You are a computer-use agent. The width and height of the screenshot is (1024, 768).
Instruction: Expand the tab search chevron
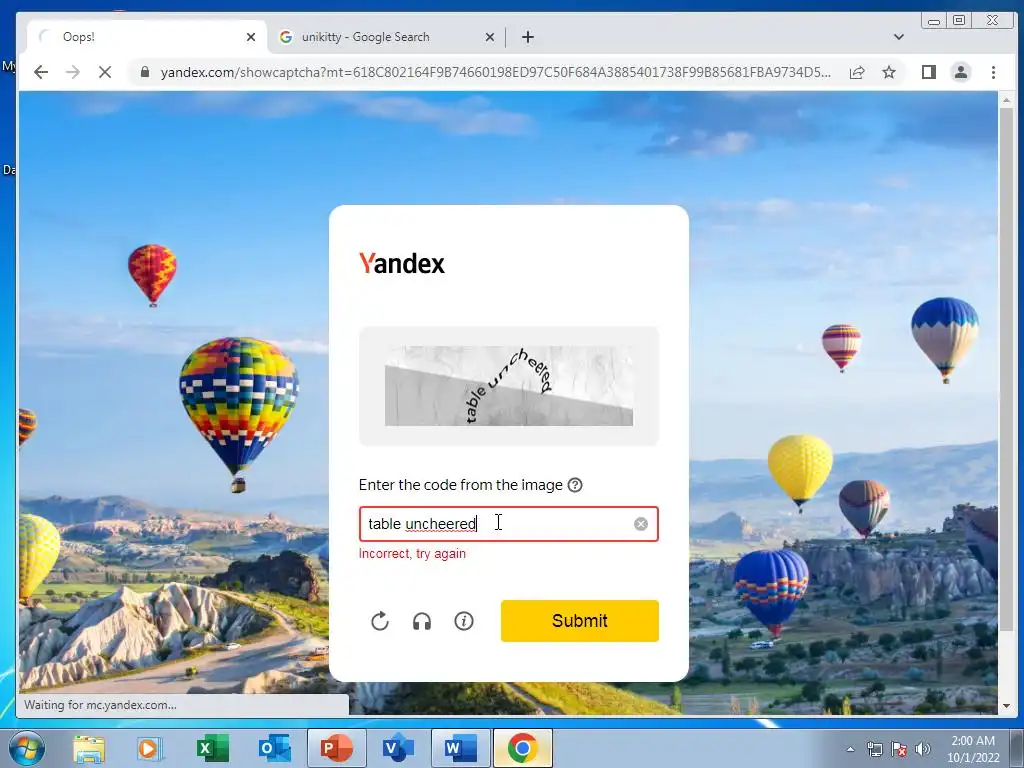coord(899,37)
